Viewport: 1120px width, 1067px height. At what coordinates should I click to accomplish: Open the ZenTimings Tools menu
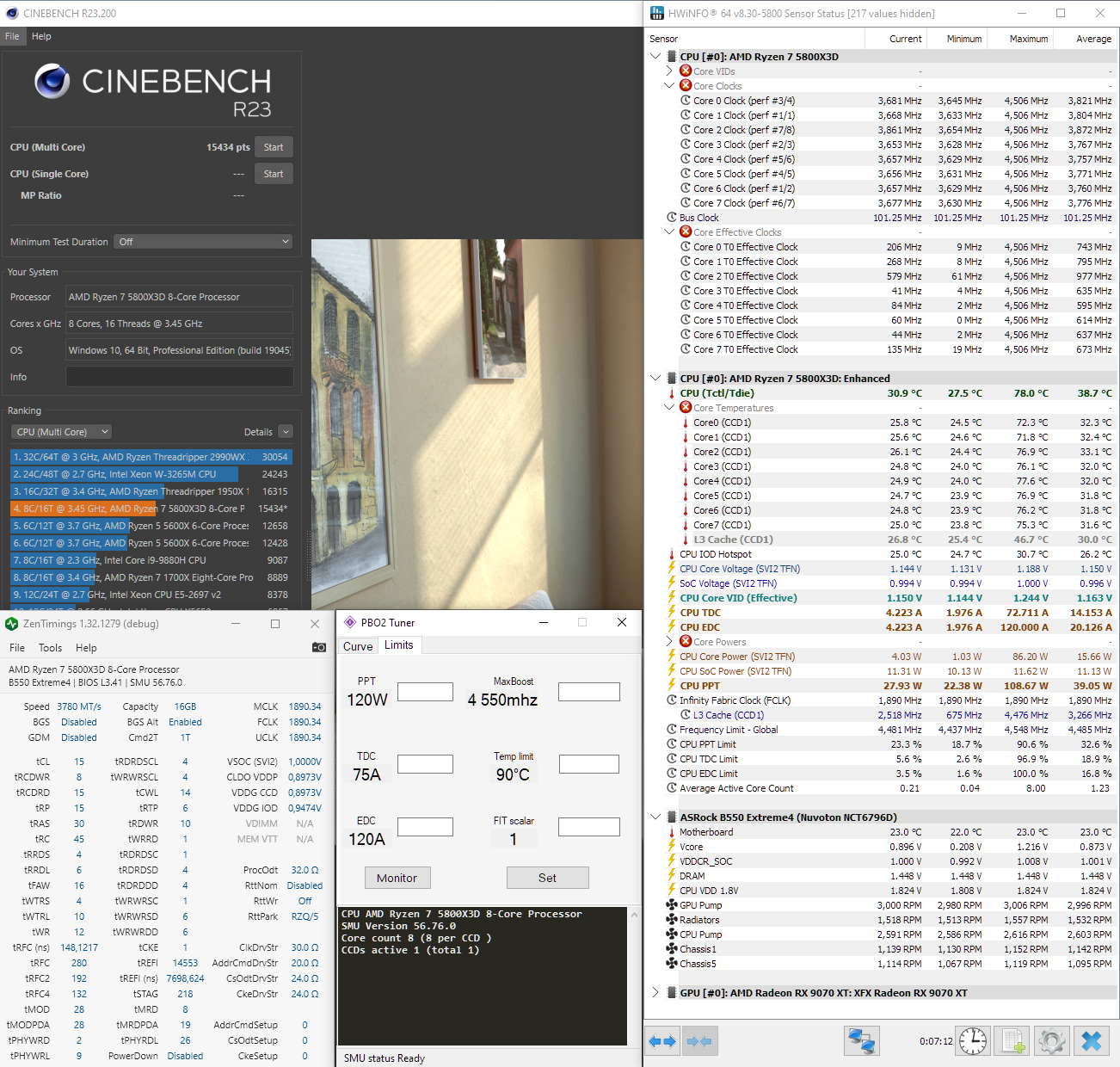pyautogui.click(x=50, y=648)
